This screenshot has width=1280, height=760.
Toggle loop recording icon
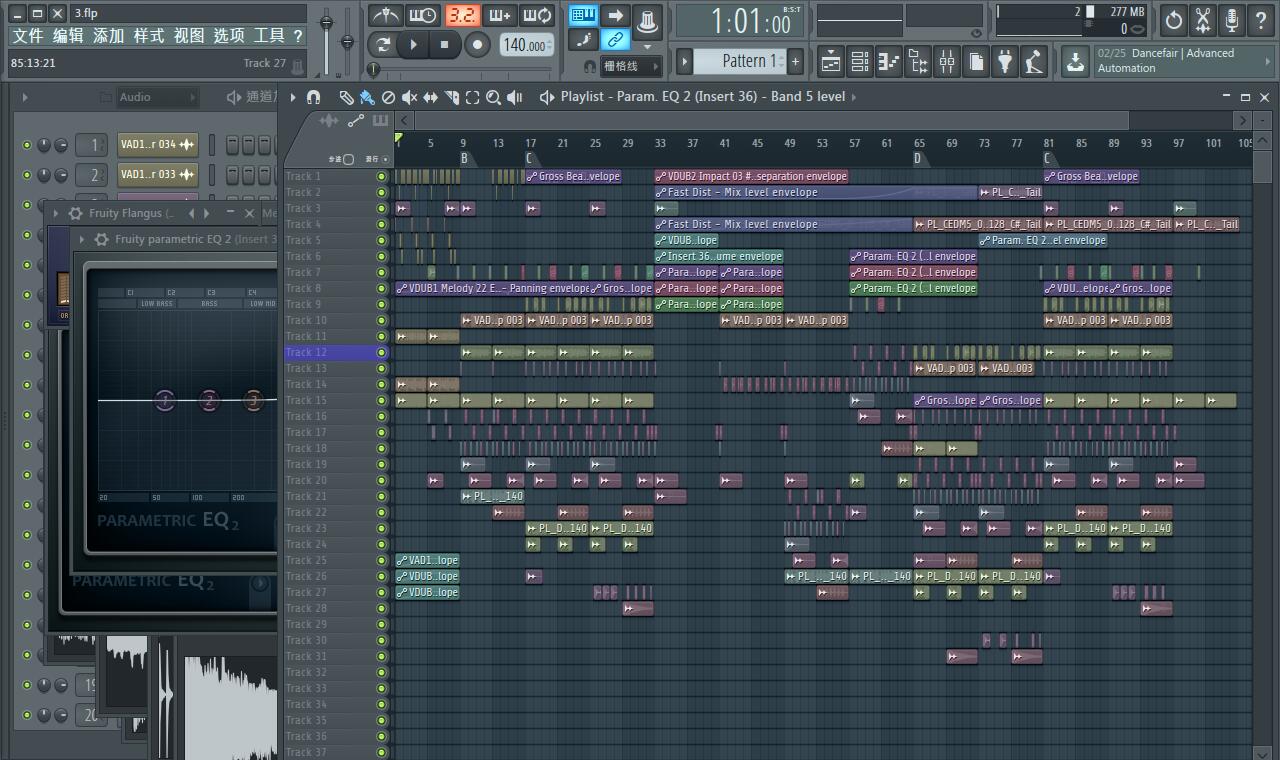538,15
